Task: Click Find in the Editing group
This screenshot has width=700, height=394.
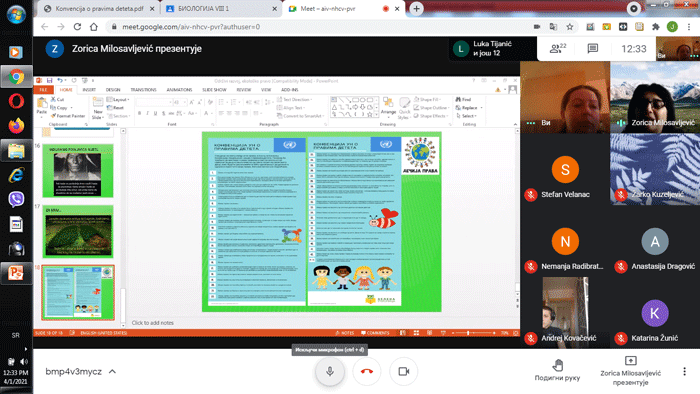Action: (463, 100)
